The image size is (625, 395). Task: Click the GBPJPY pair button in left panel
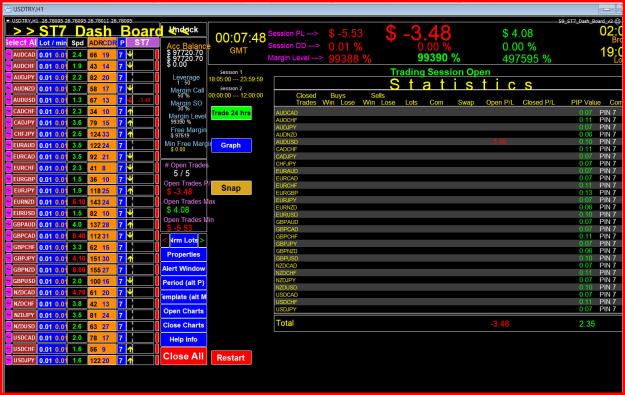coord(24,258)
